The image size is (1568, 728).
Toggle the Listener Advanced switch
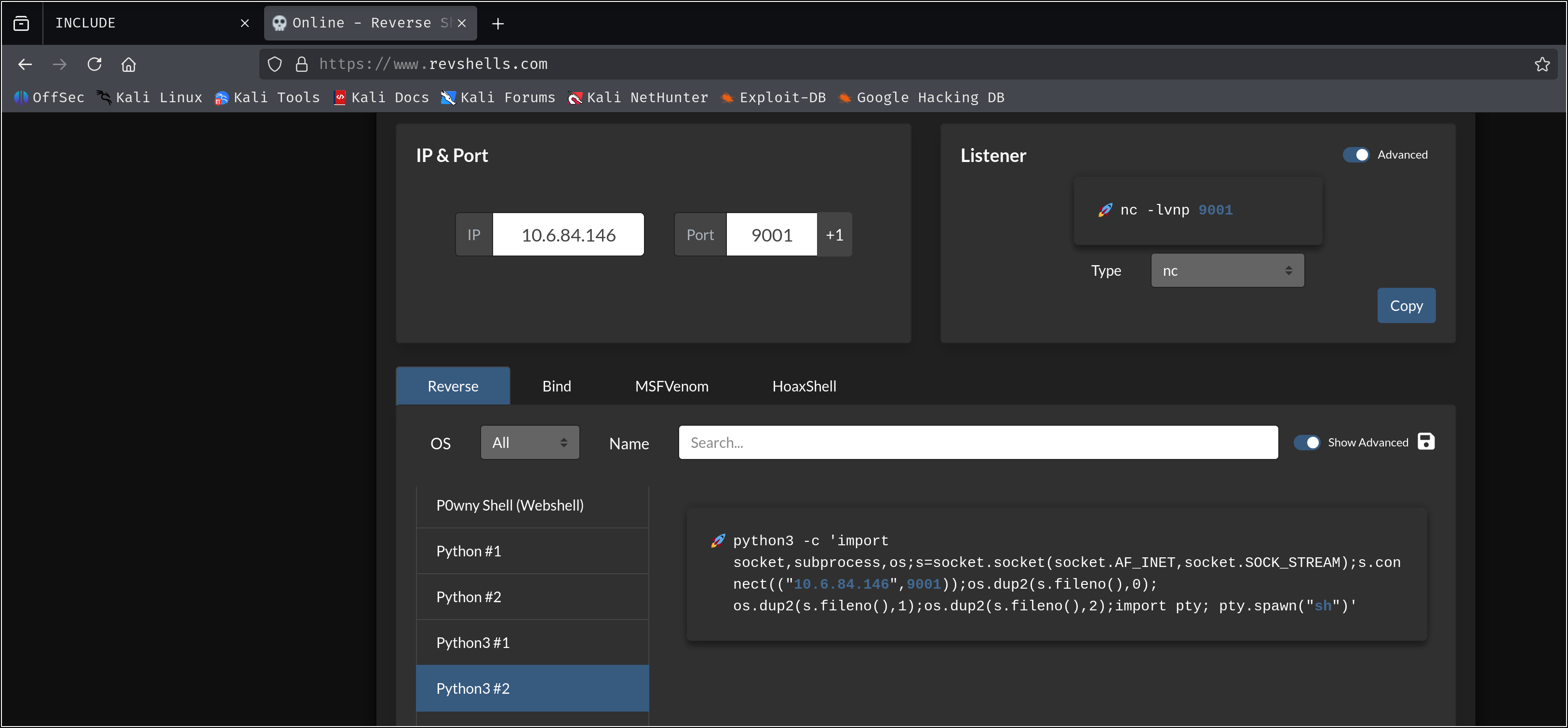point(1355,155)
